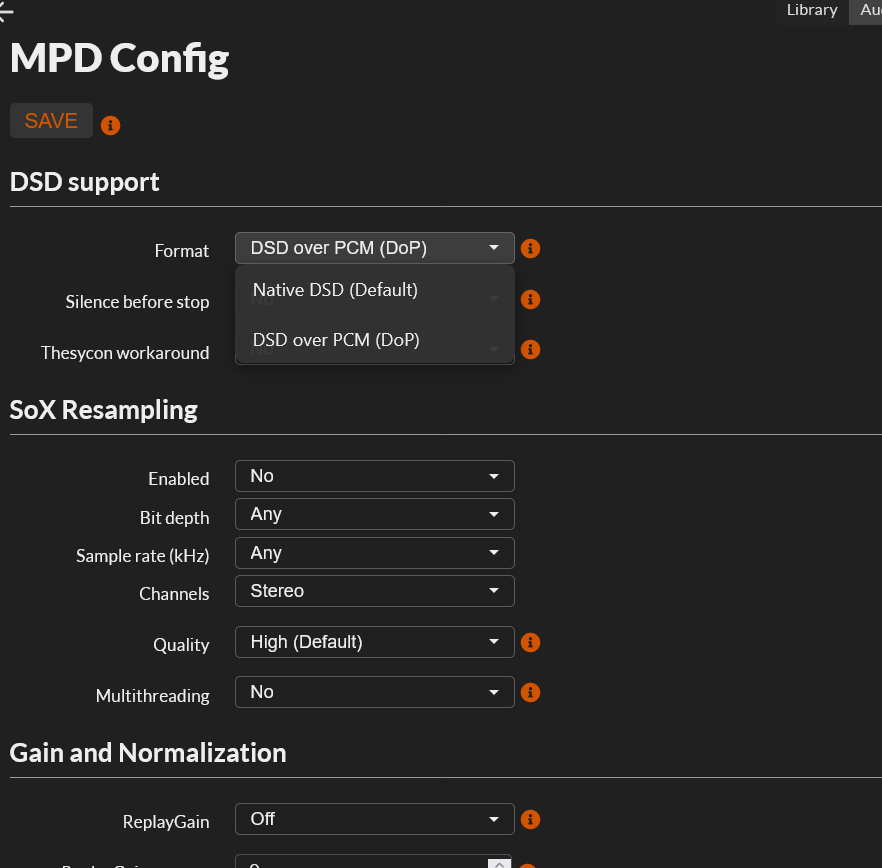882x868 pixels.
Task: Open the Channels dropdown
Action: pos(375,591)
